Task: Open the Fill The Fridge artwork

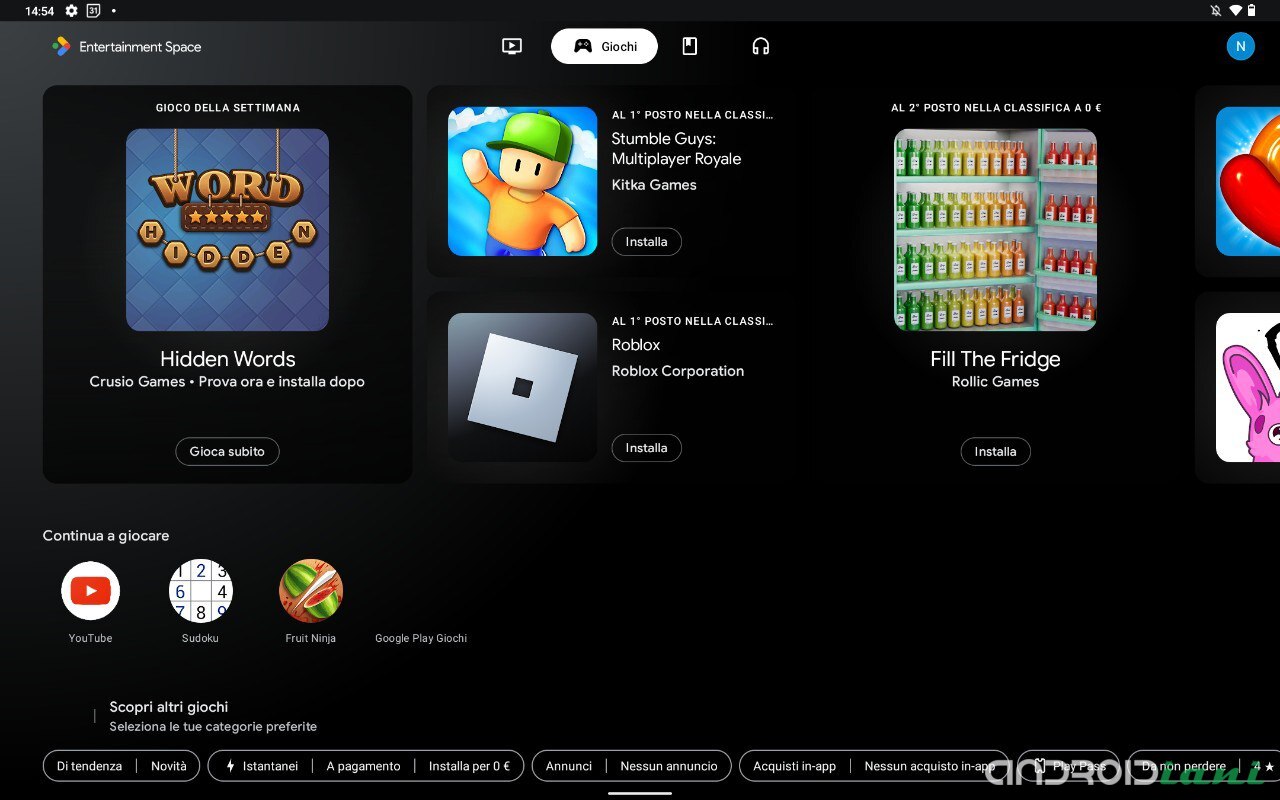Action: tap(995, 229)
